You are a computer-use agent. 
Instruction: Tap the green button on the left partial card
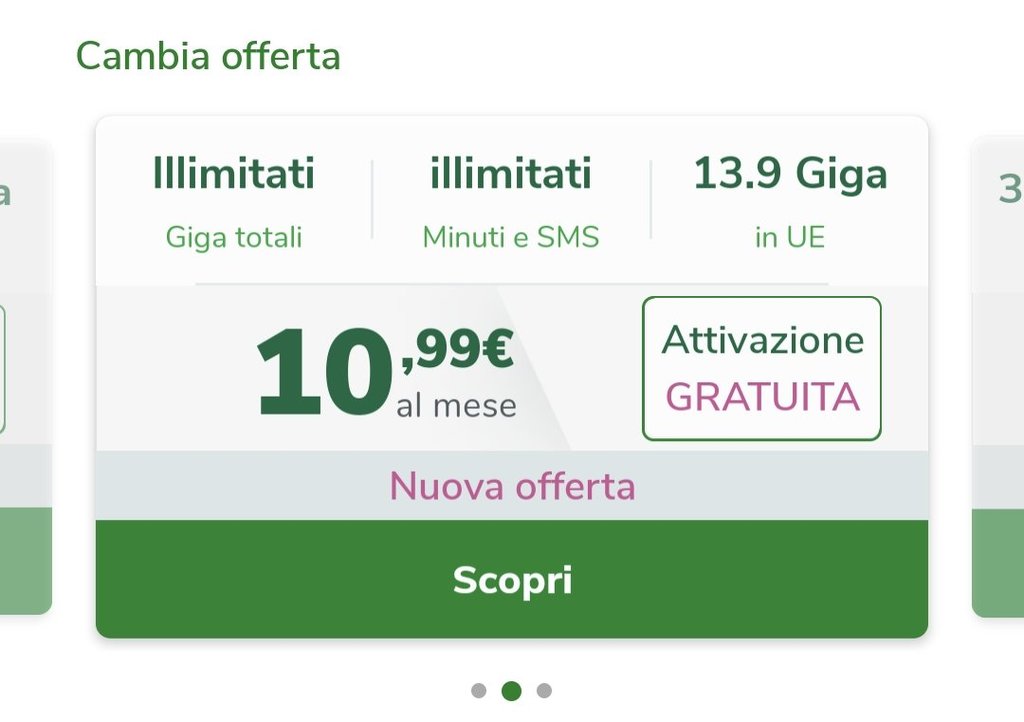point(24,560)
